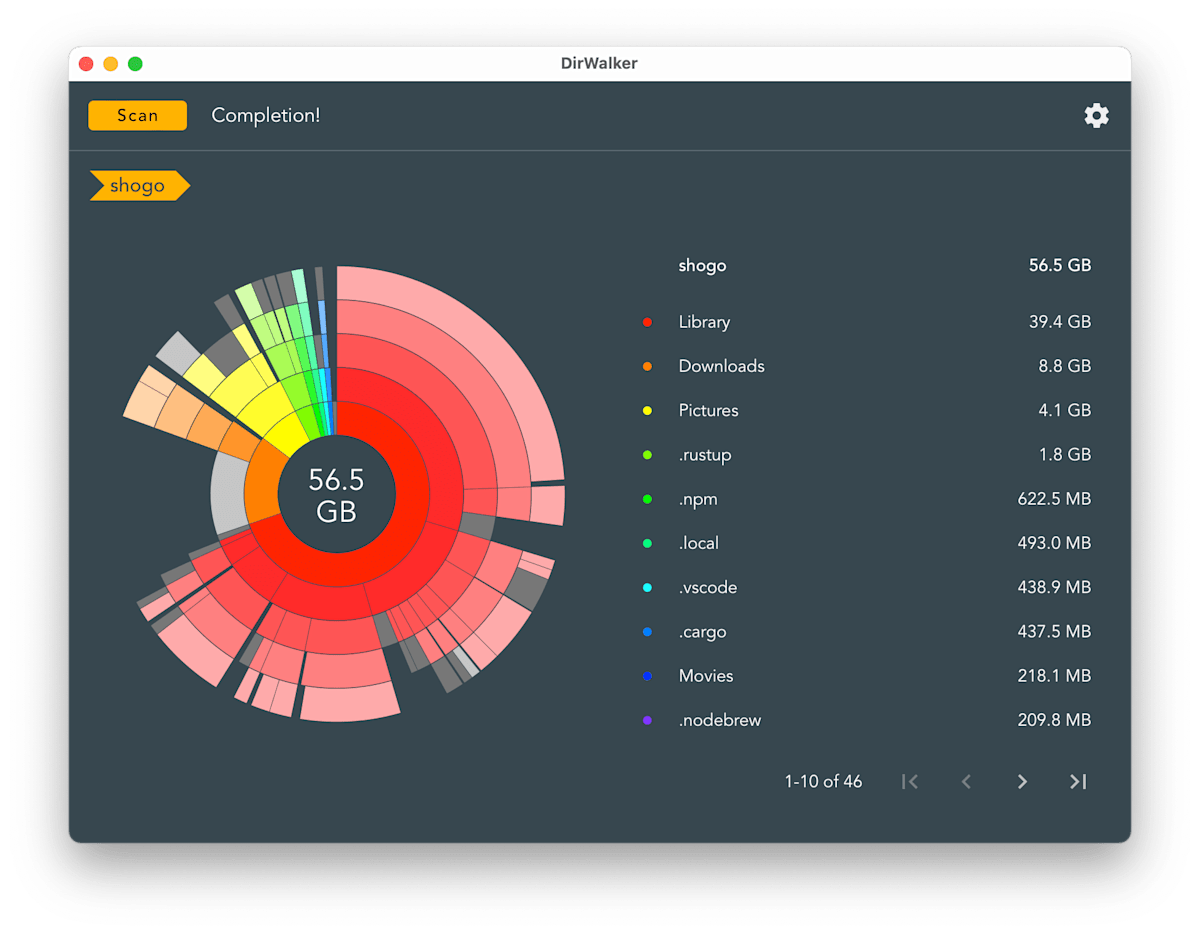Choose the .npm list item
Image resolution: width=1200 pixels, height=934 pixels.
pyautogui.click(x=866, y=499)
